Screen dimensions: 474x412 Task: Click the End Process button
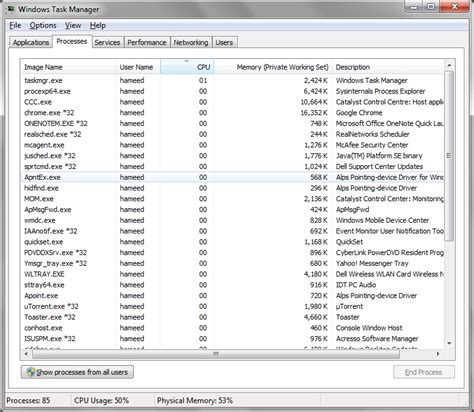423,372
